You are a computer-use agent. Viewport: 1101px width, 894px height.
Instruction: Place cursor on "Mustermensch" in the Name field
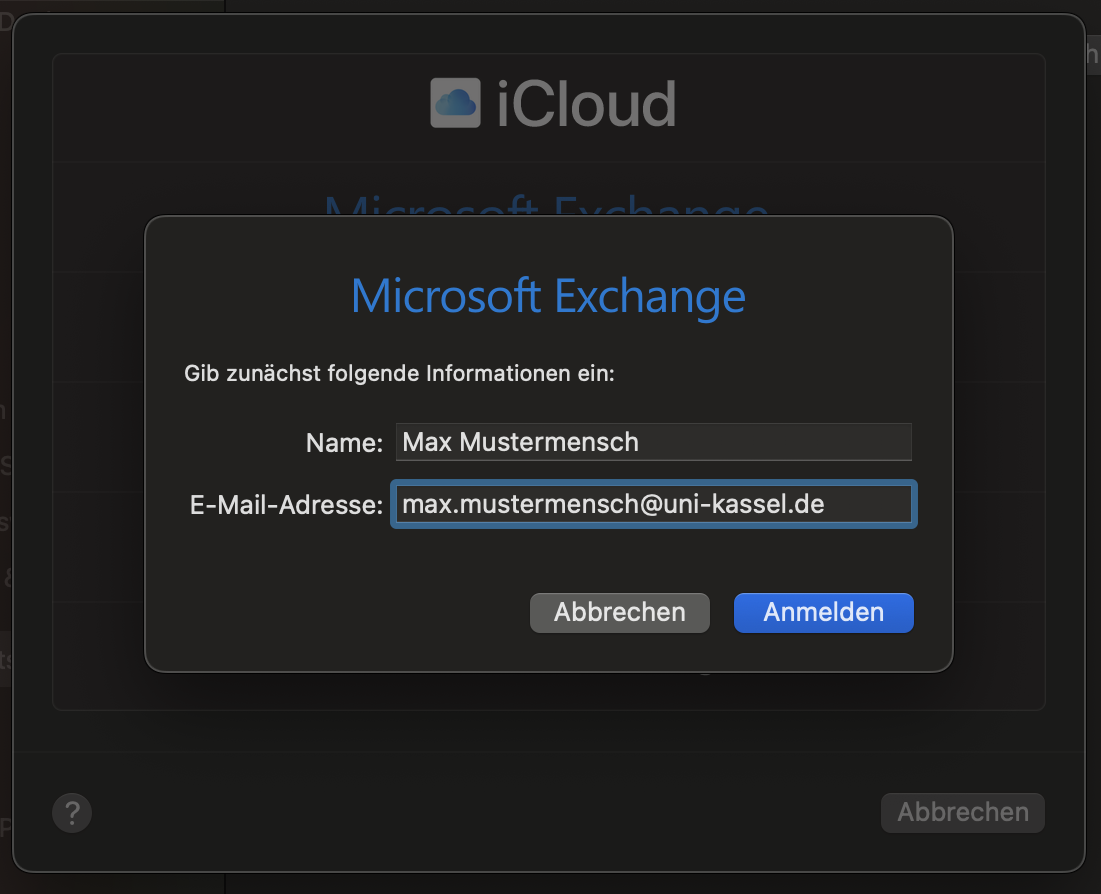pos(548,442)
